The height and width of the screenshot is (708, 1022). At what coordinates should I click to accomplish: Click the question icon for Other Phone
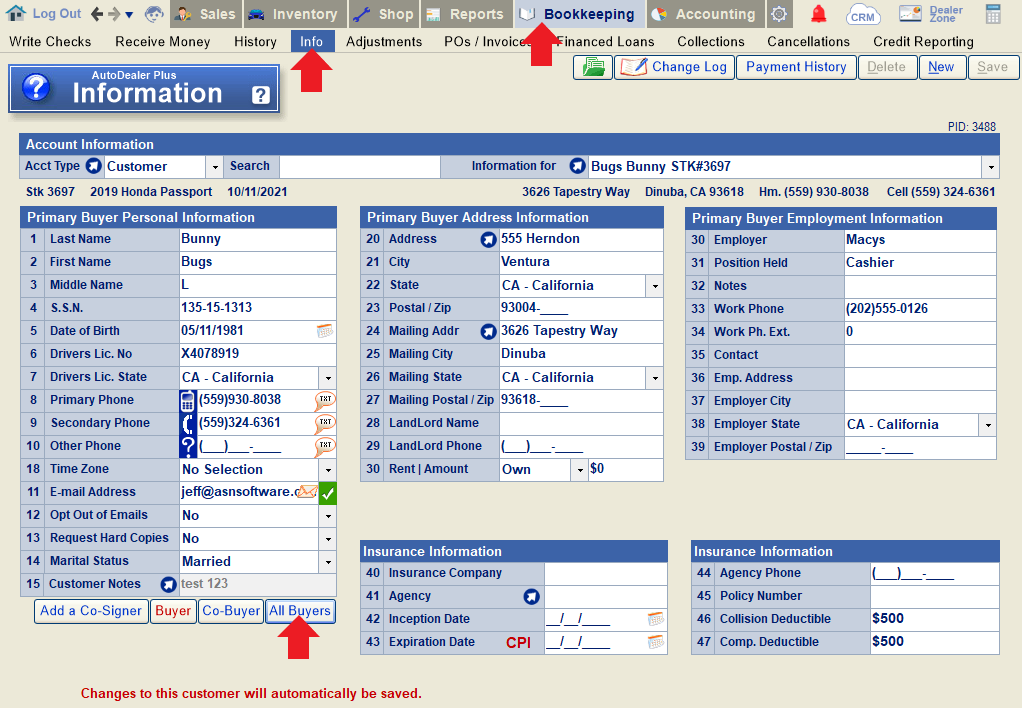click(188, 447)
